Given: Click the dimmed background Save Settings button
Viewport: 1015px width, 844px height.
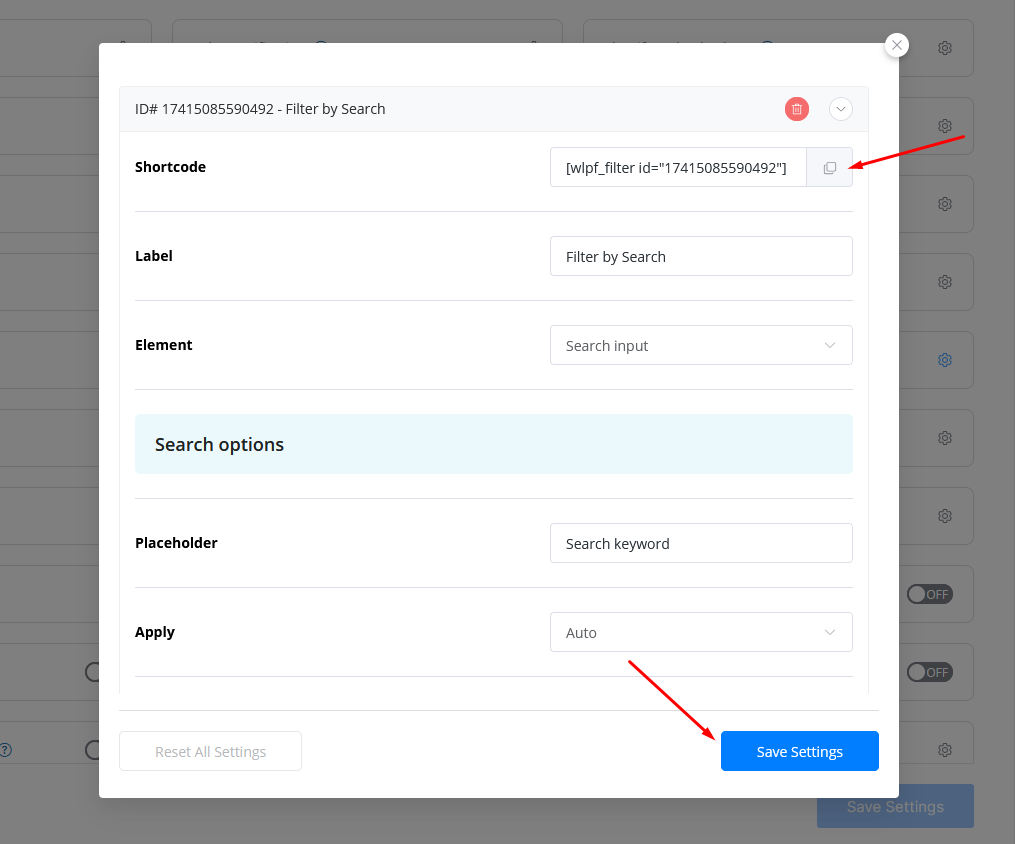Looking at the screenshot, I should click(895, 807).
